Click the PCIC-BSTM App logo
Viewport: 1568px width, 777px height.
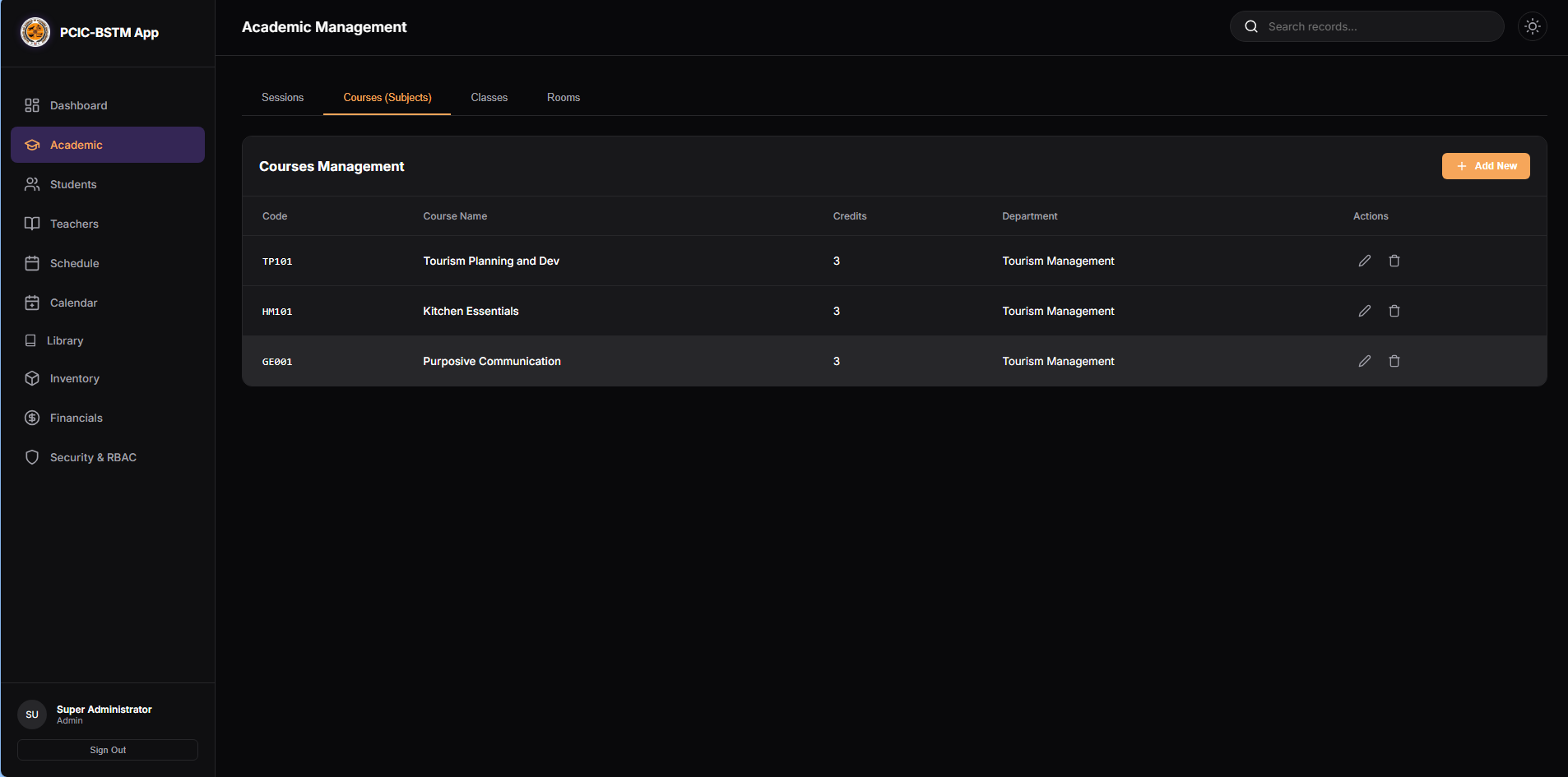click(x=35, y=32)
